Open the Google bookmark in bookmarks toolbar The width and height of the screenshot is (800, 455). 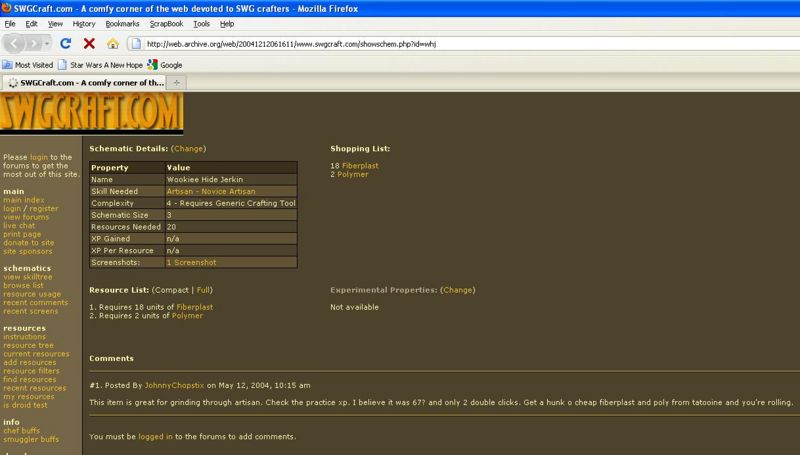165,65
